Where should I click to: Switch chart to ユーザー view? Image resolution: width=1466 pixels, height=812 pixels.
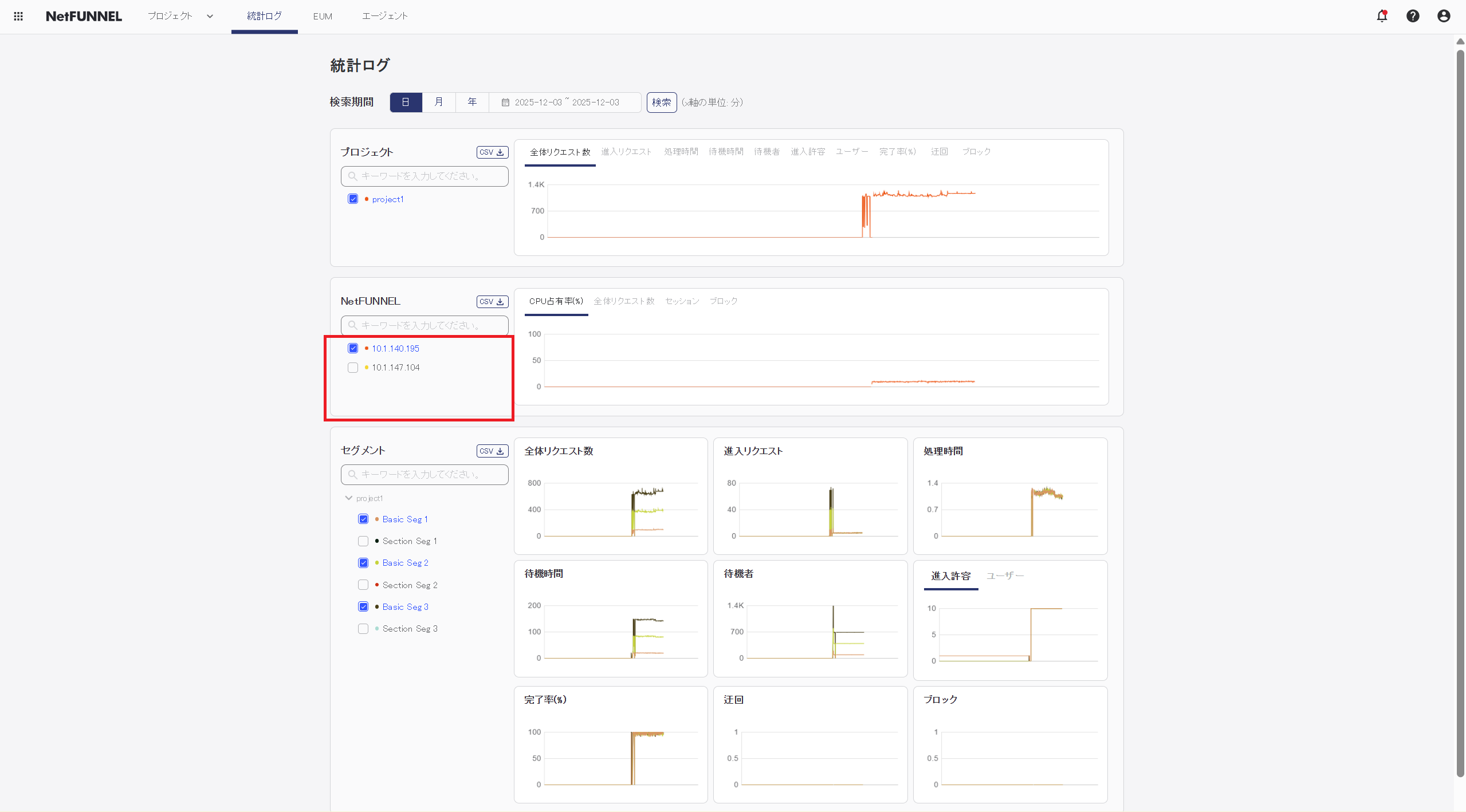tap(1005, 576)
